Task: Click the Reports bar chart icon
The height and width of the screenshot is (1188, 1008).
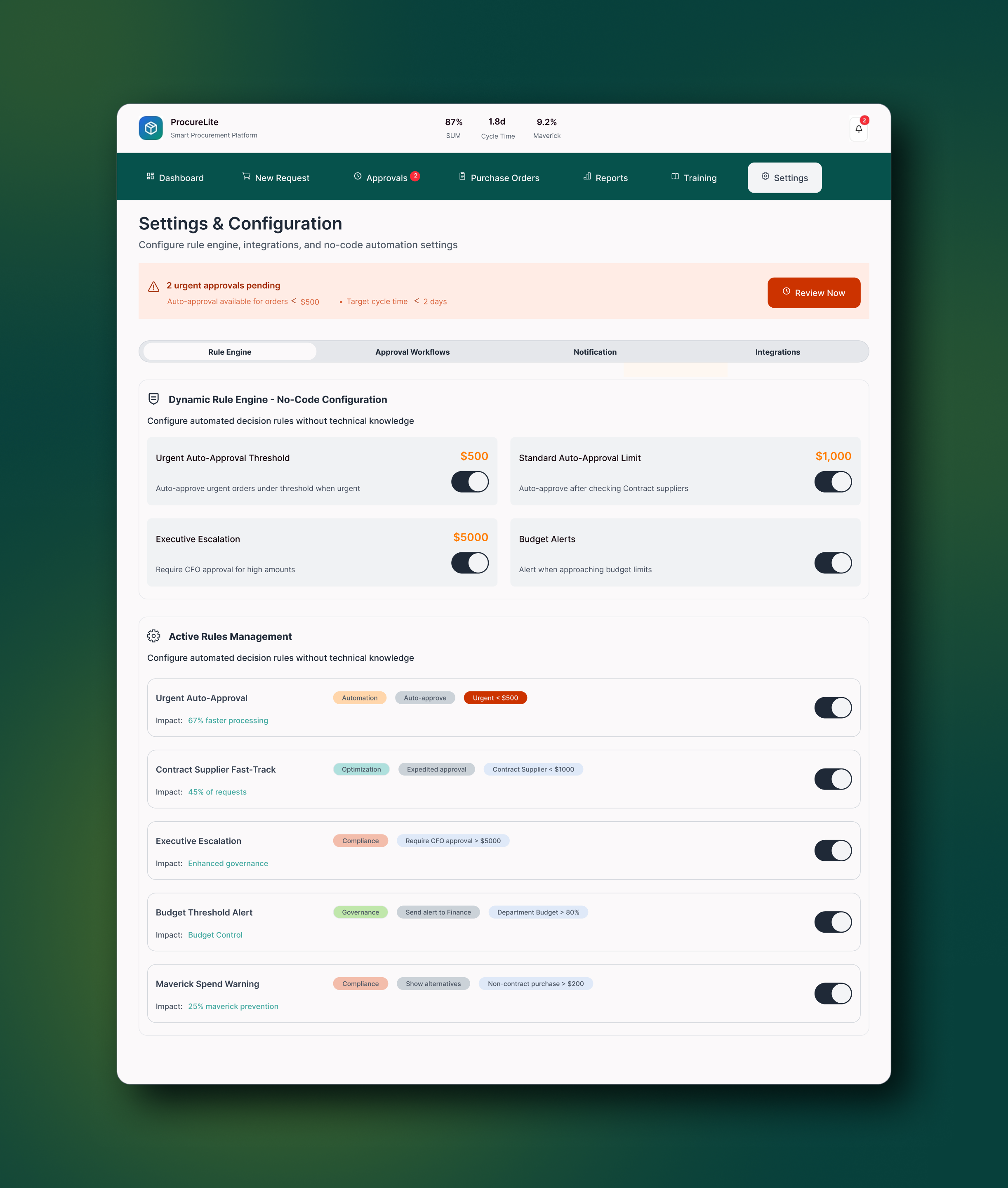Action: click(587, 177)
